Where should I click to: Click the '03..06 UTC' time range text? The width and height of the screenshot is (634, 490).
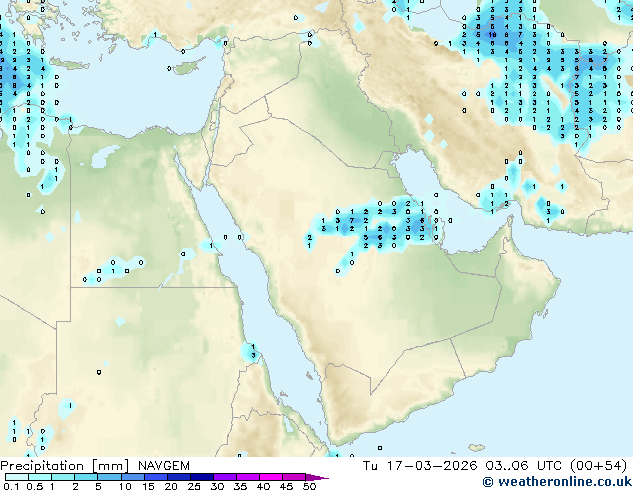(x=524, y=466)
